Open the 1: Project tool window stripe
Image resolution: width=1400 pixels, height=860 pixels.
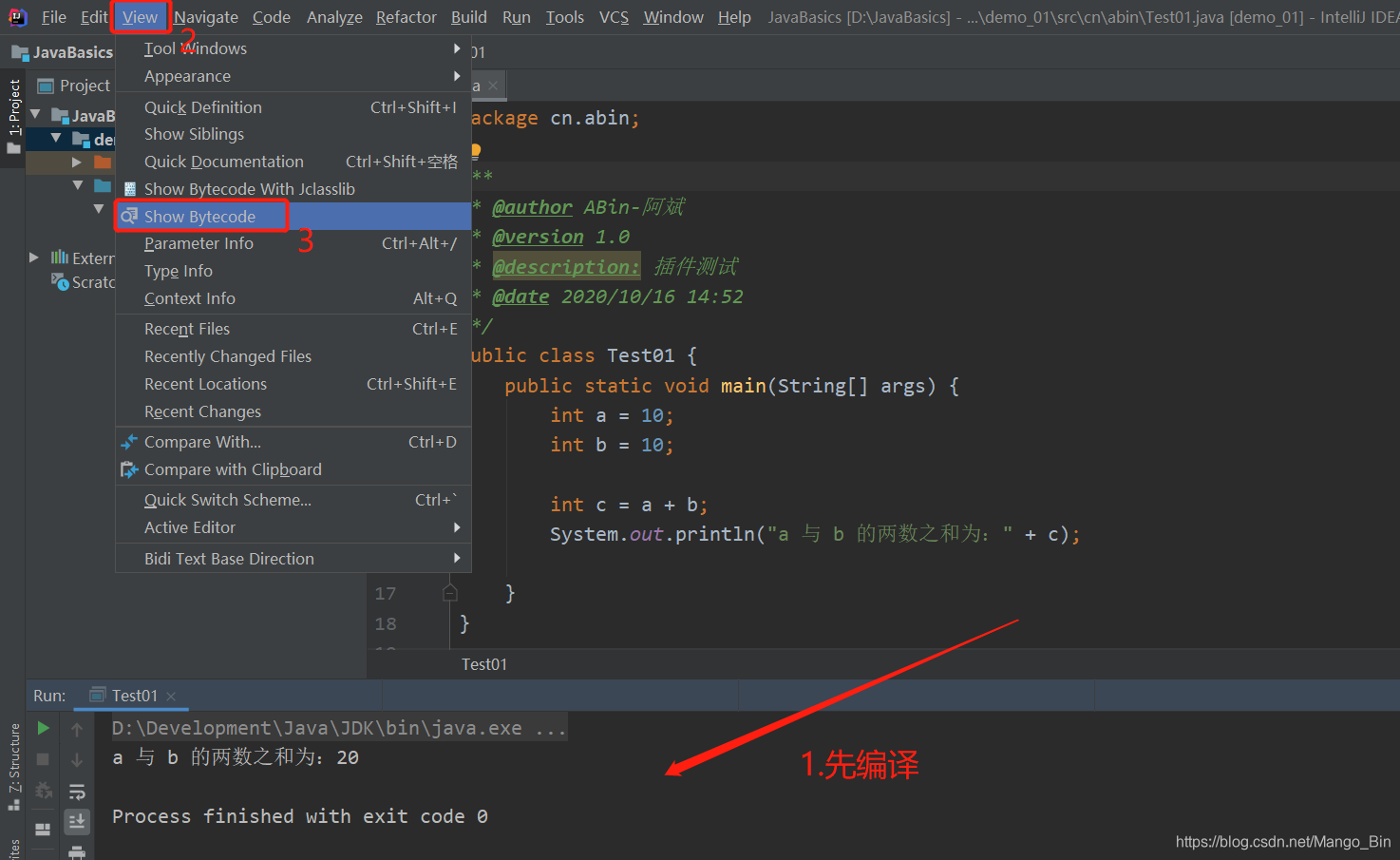[x=13, y=116]
